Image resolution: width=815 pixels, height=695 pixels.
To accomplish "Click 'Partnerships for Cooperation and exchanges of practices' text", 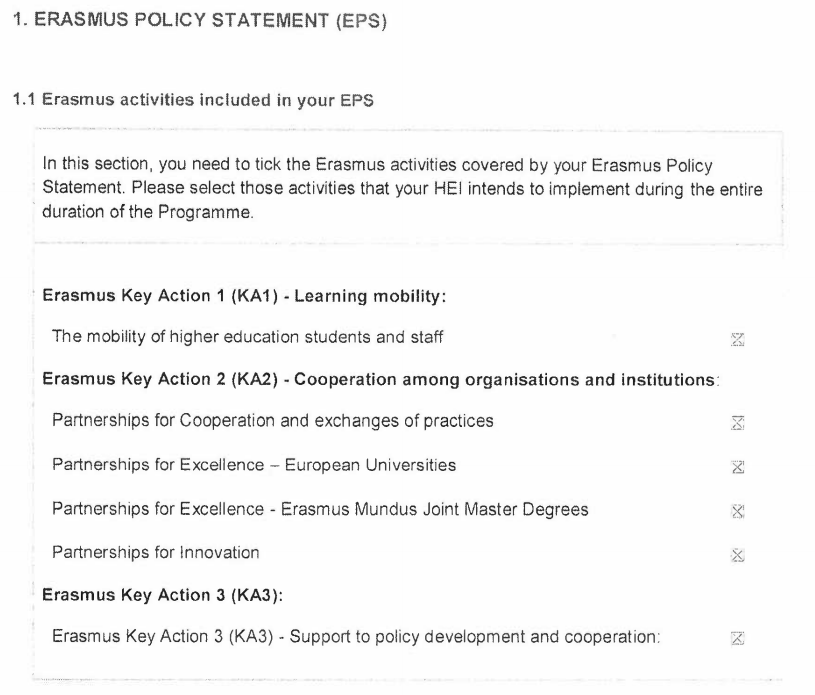I will 272,421.
